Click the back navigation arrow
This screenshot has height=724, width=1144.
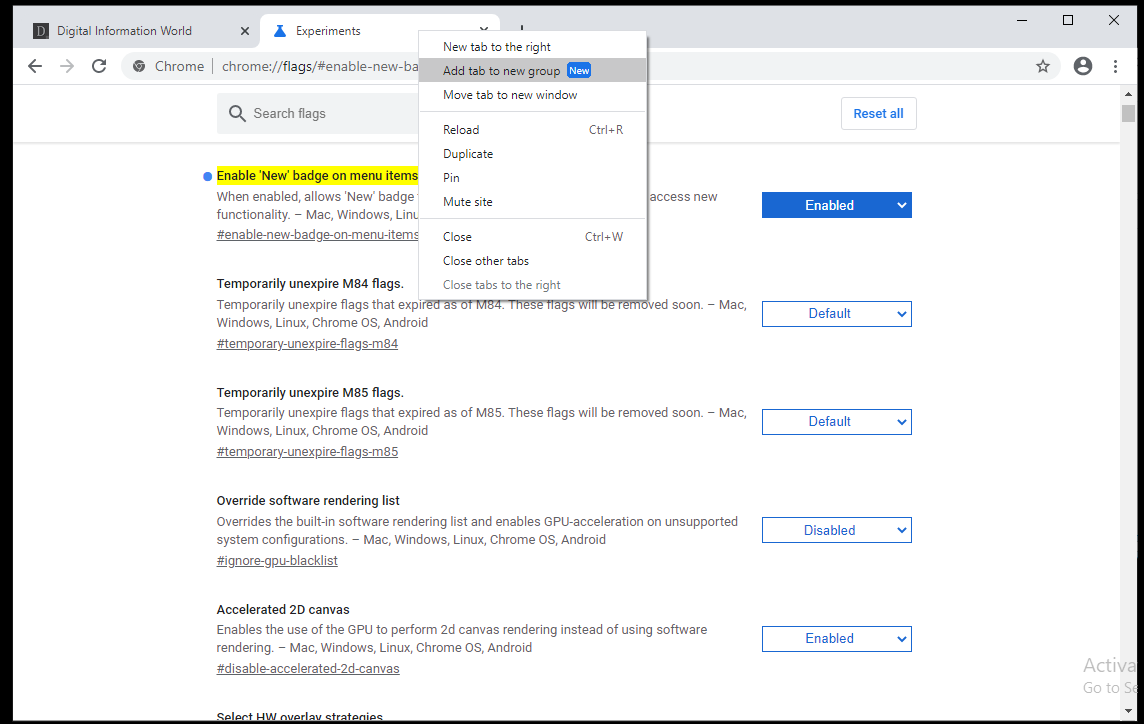(35, 66)
